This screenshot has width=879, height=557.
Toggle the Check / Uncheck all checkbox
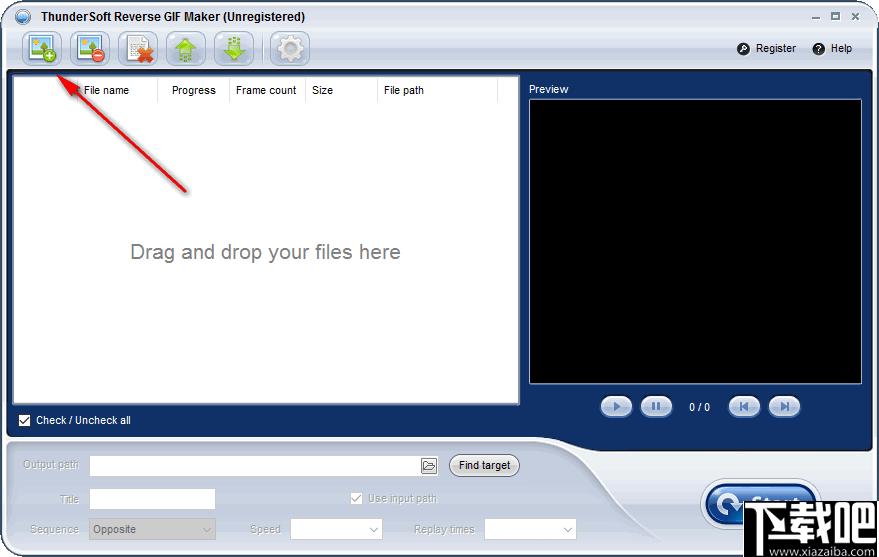point(24,420)
